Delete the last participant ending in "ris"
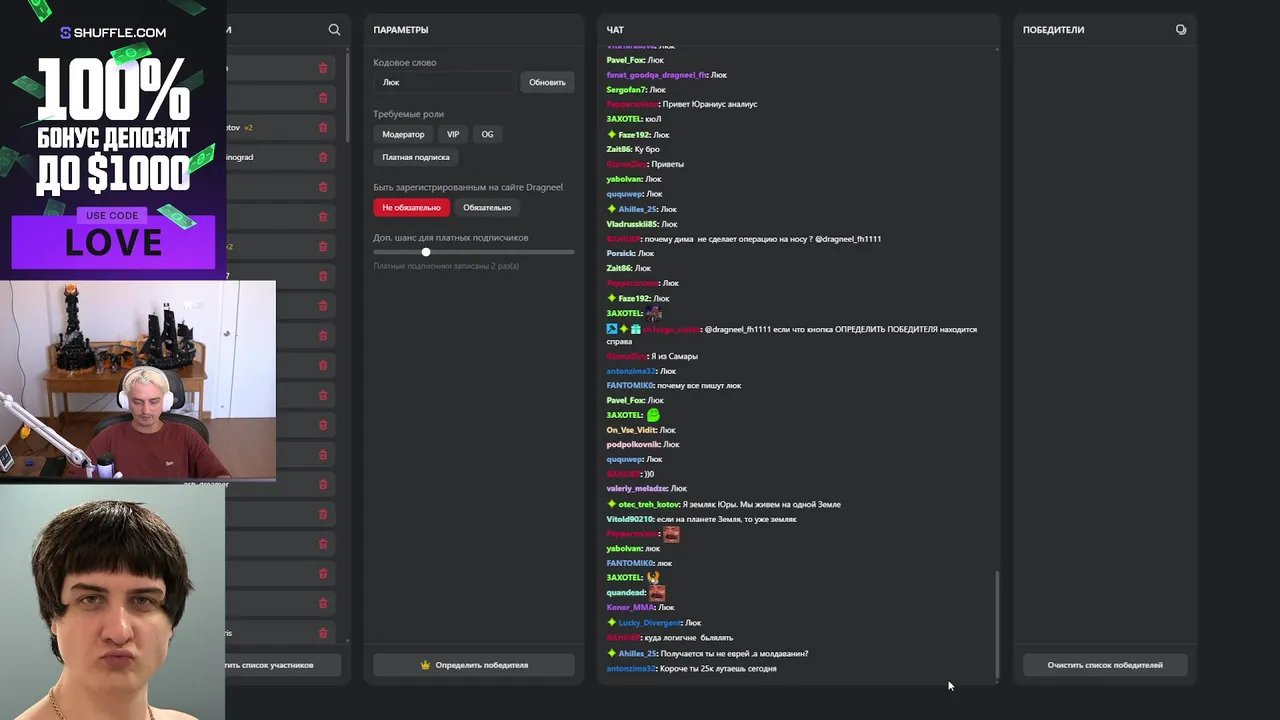Screen dimensions: 1280x720 pos(323,633)
